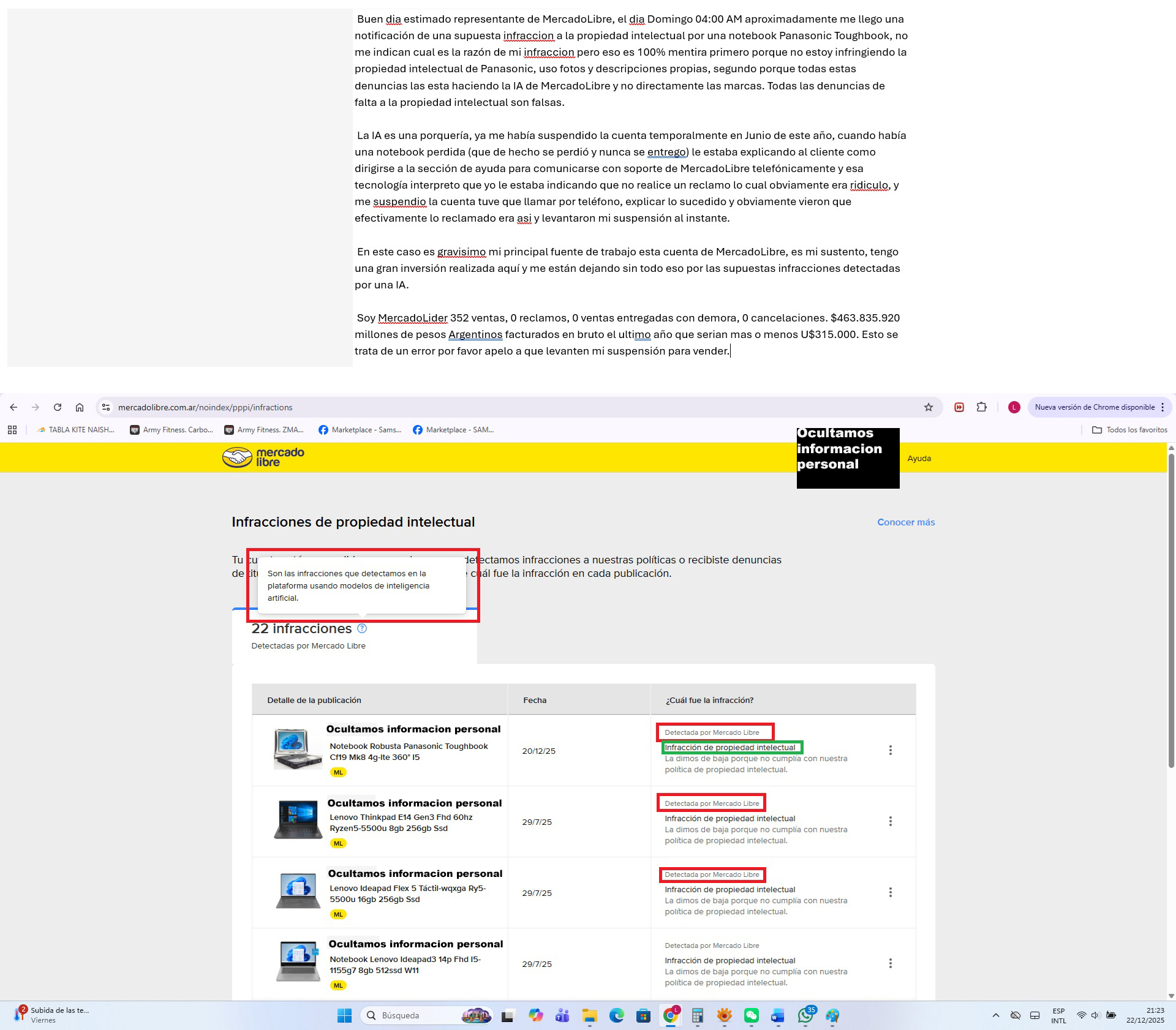Open the Chrome extensions puzzle icon
Image resolution: width=1176 pixels, height=1030 pixels.
click(x=982, y=407)
